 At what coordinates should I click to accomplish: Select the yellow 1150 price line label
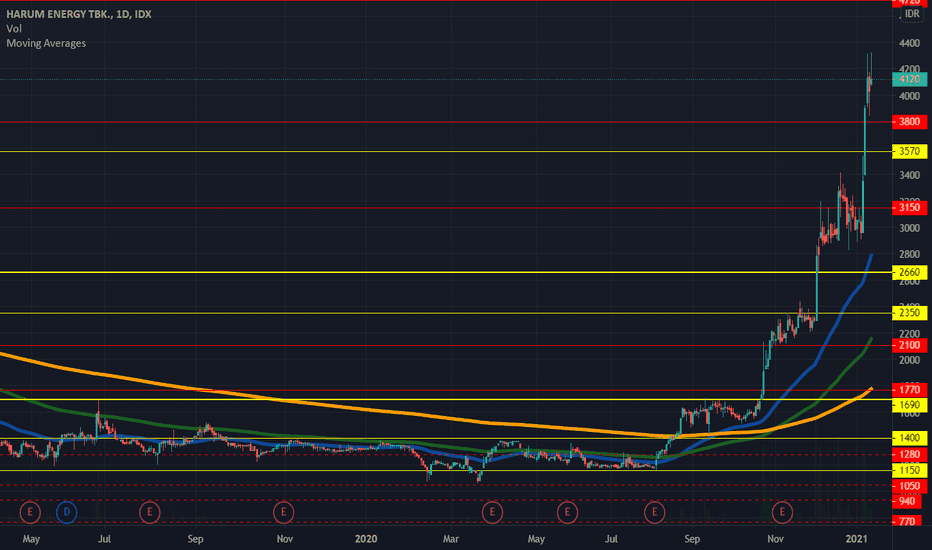909,470
